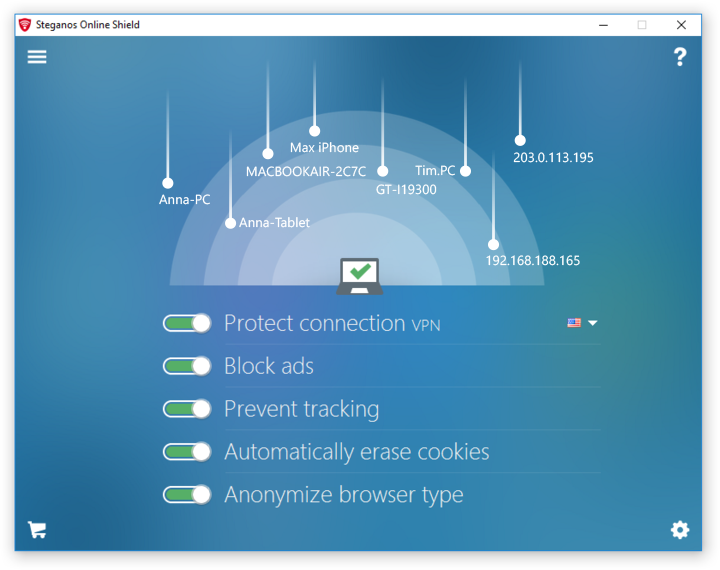720x570 pixels.
Task: Switch off Automatically erase cookies
Action: 187,452
